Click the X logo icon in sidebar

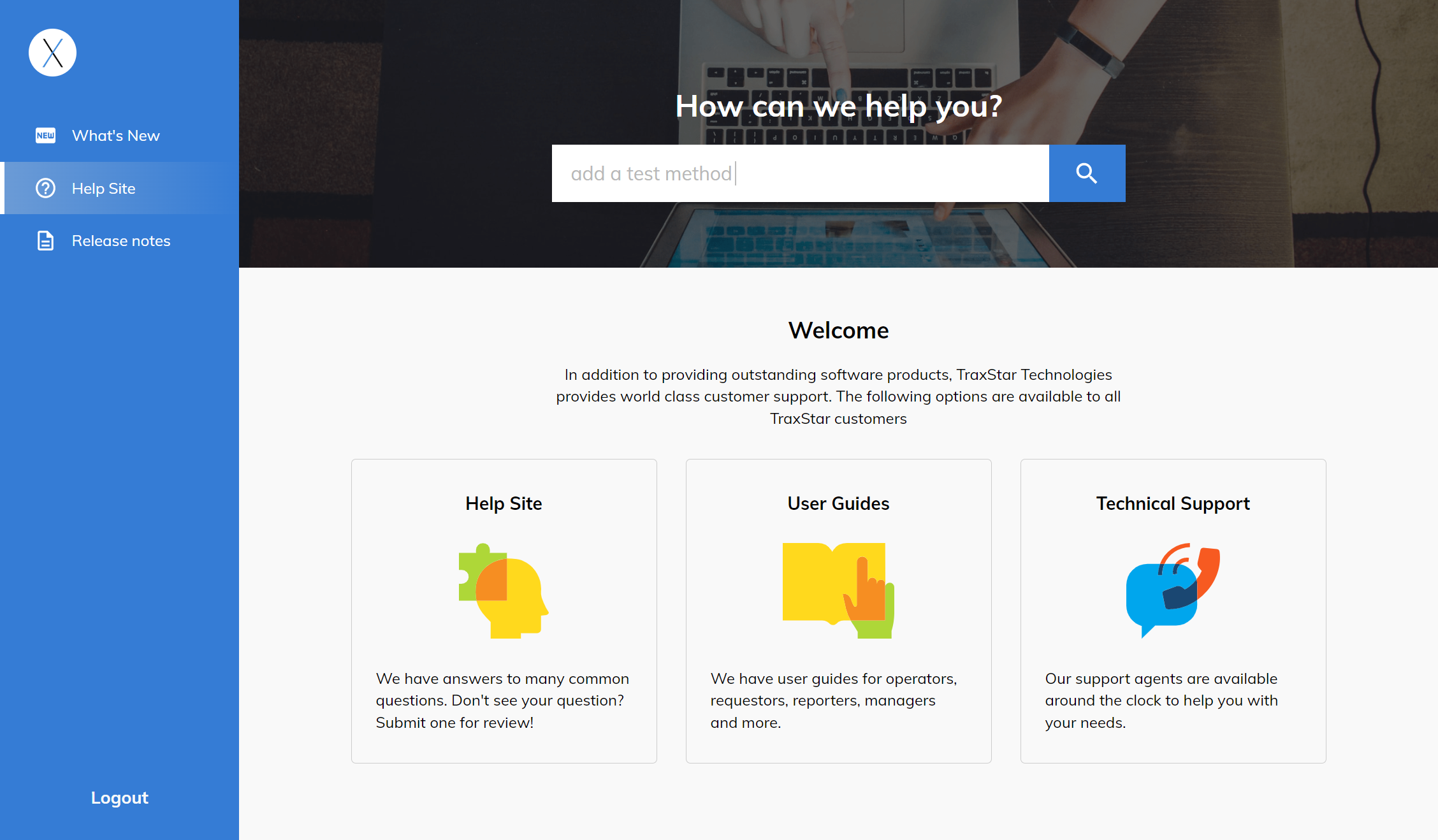(52, 52)
